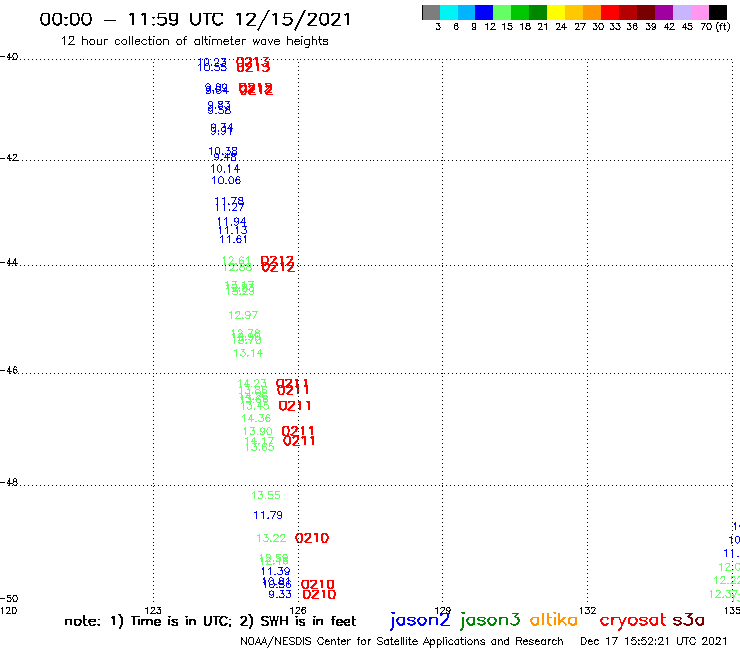Image resolution: width=740 pixels, height=650 pixels.
Task: Click the orange legend swatch
Action: [x=592, y=12]
